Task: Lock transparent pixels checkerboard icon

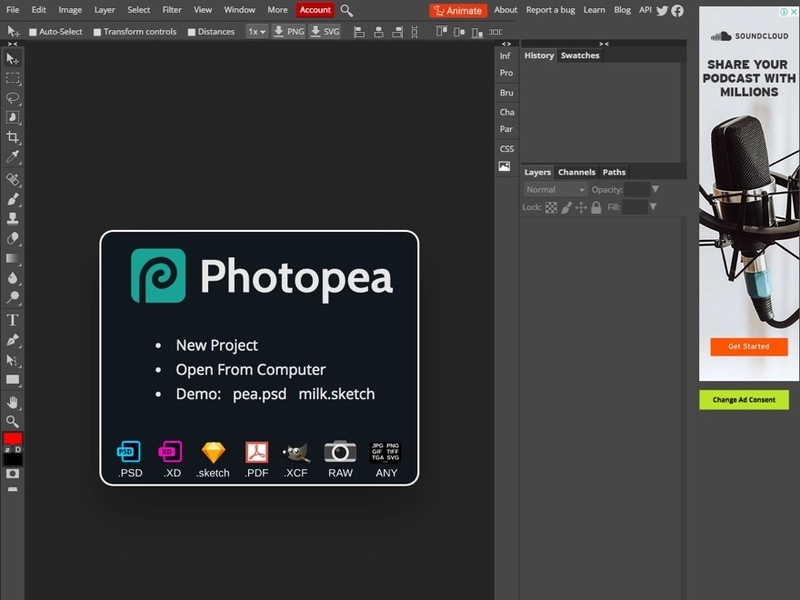Action: coord(551,207)
